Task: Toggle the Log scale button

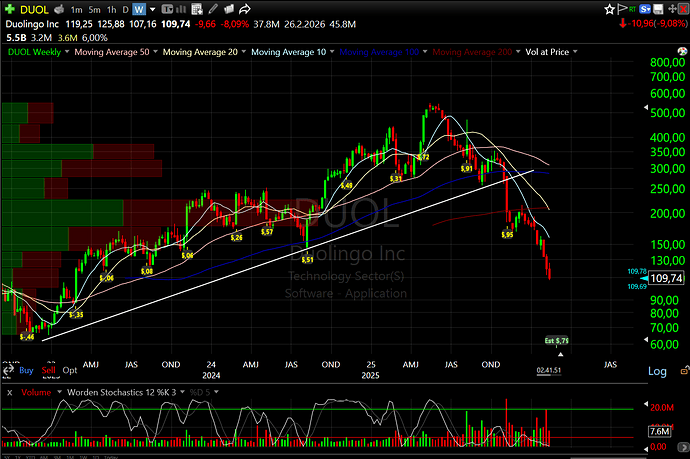Action: coord(657,371)
